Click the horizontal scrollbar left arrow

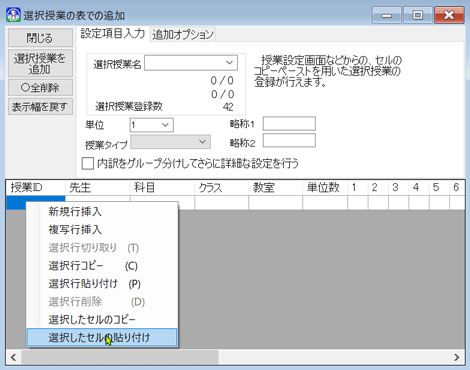pos(14,357)
